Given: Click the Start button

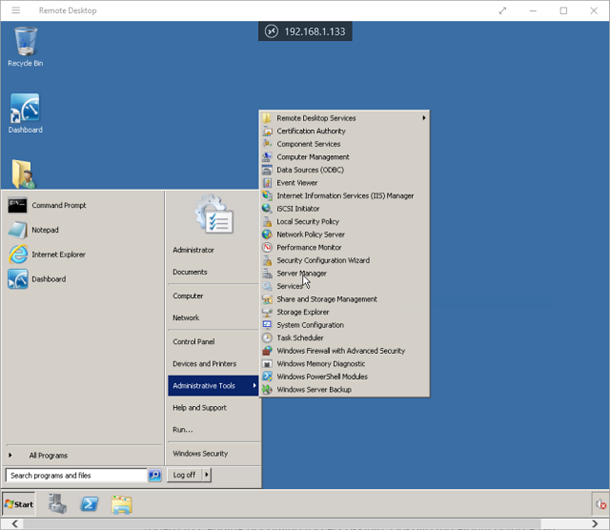Looking at the screenshot, I should pos(19,504).
